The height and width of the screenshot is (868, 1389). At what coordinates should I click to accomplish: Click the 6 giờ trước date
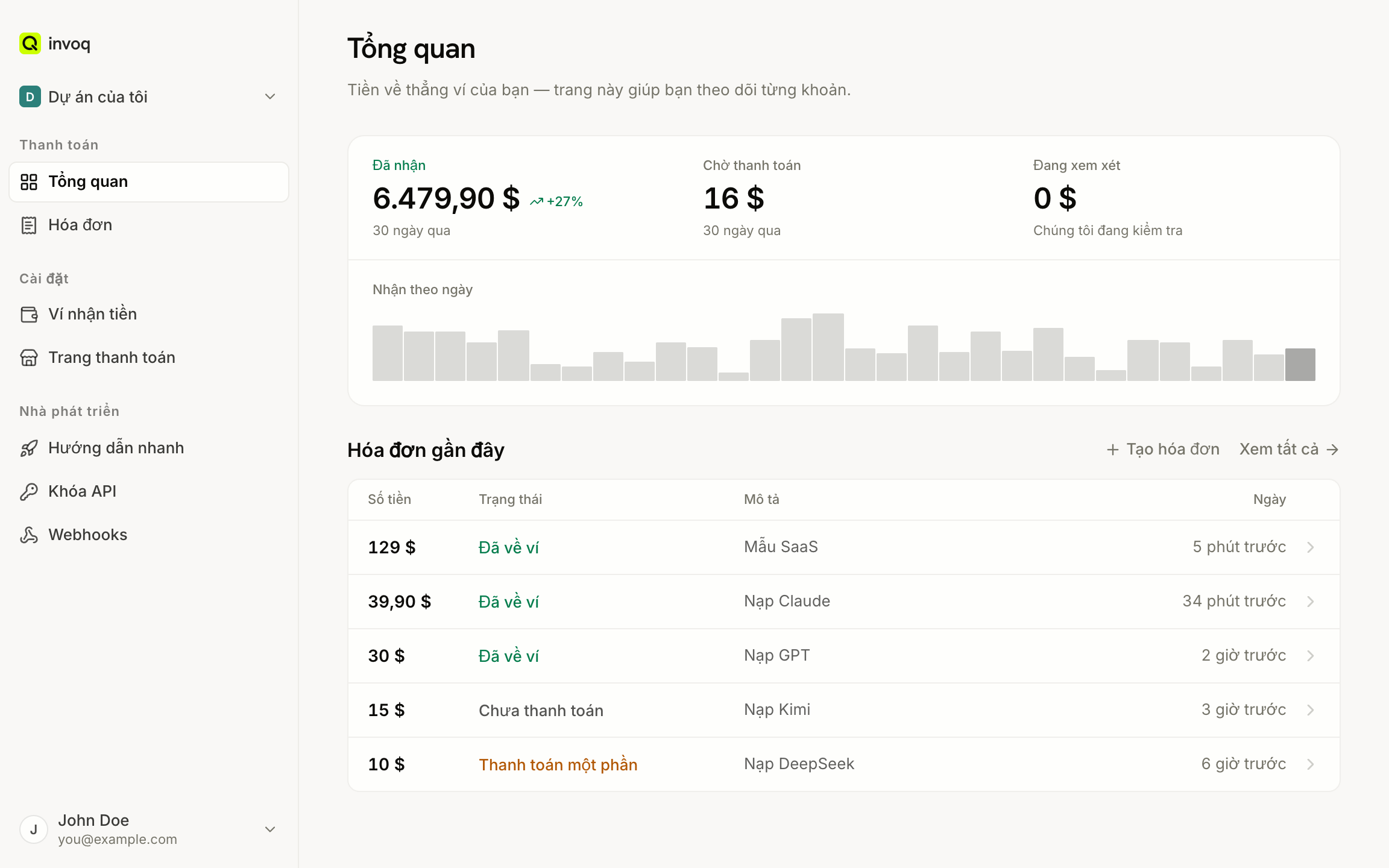click(1244, 764)
